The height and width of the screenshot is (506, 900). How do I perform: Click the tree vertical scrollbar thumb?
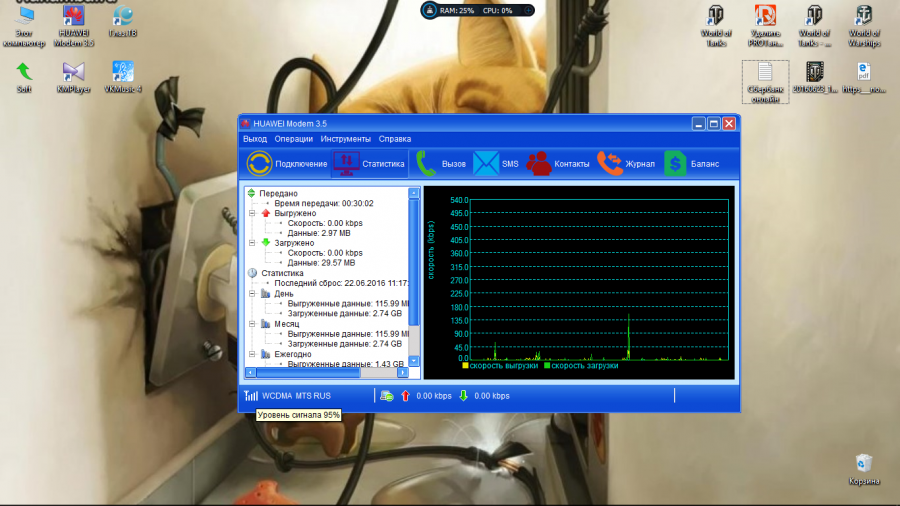414,262
